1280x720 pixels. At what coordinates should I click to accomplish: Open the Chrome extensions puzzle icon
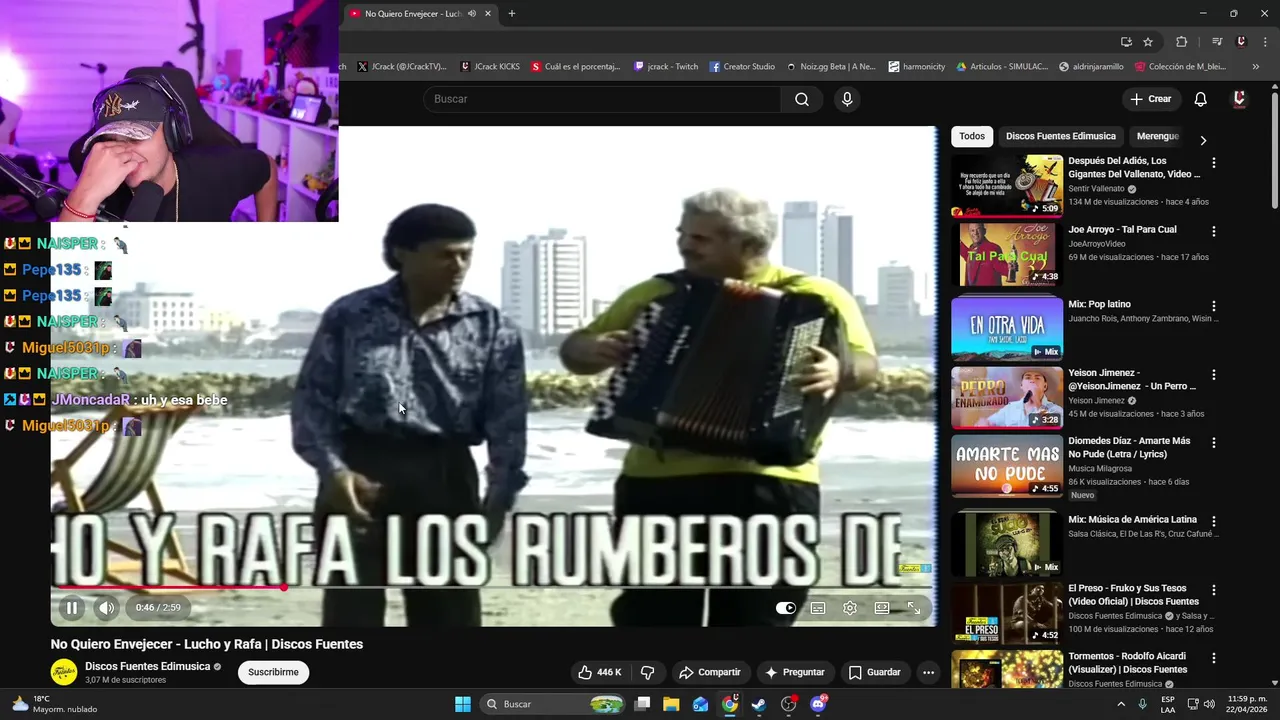tap(1181, 41)
